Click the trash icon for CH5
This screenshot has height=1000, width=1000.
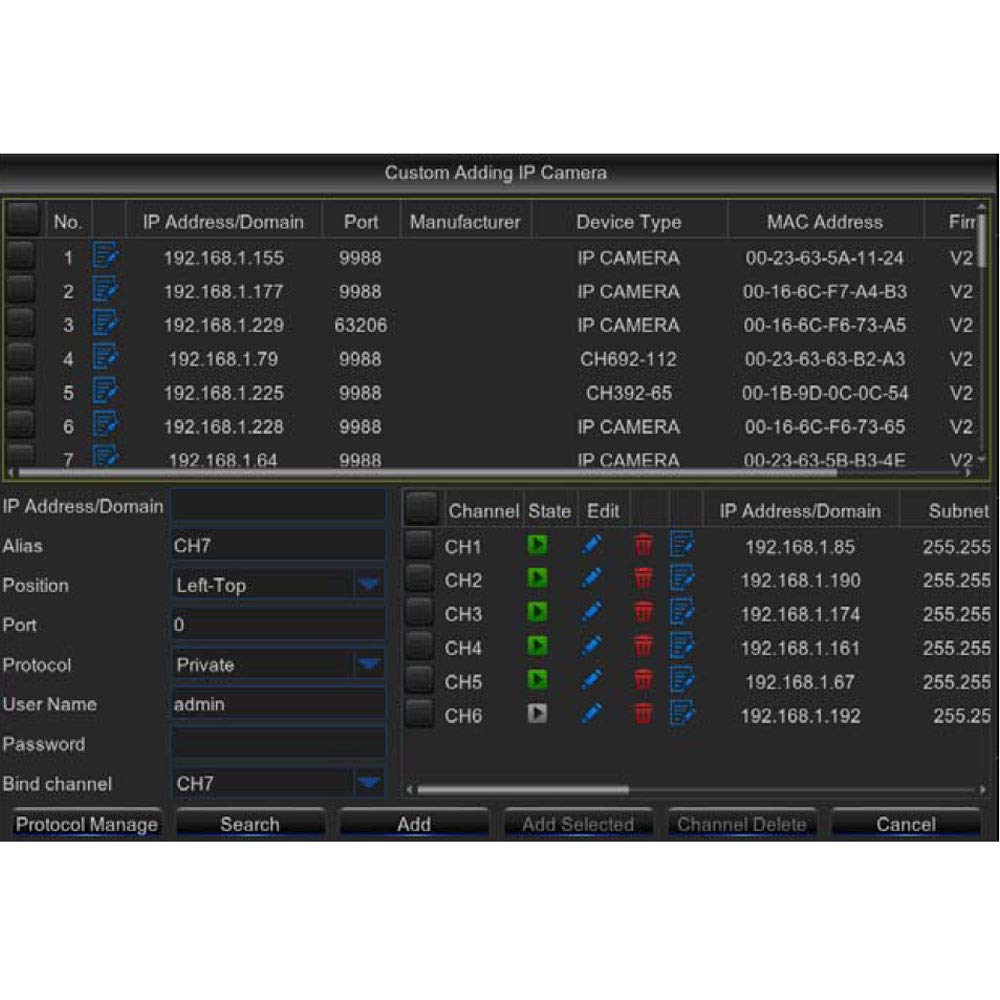[643, 681]
